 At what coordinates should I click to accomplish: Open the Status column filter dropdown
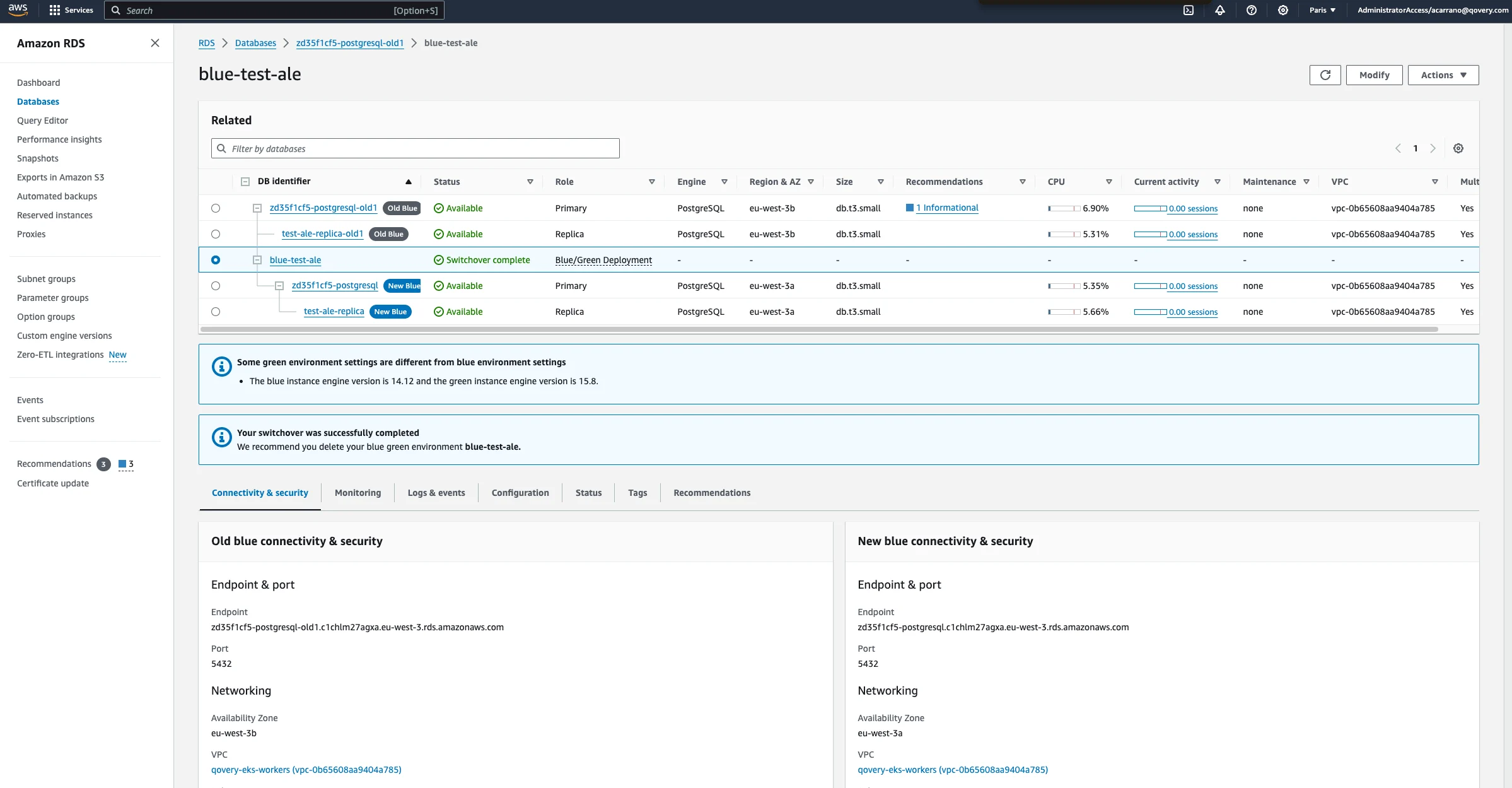point(530,182)
